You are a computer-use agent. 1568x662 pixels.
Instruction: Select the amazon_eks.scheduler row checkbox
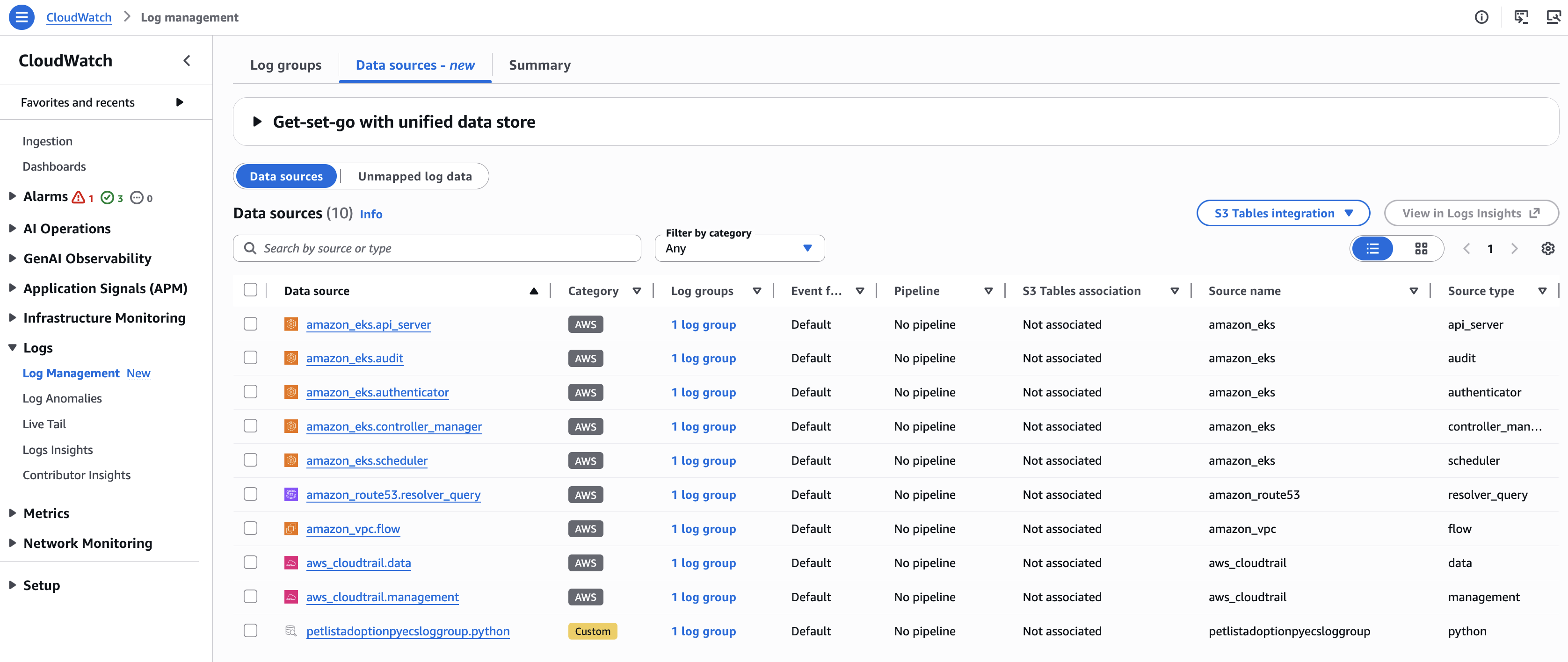250,461
